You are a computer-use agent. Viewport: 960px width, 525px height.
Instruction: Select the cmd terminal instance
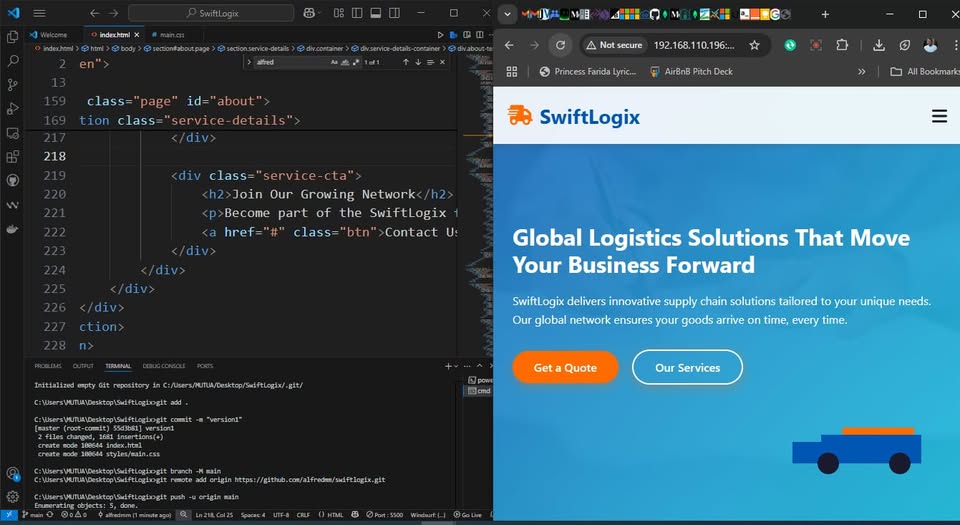479,390
